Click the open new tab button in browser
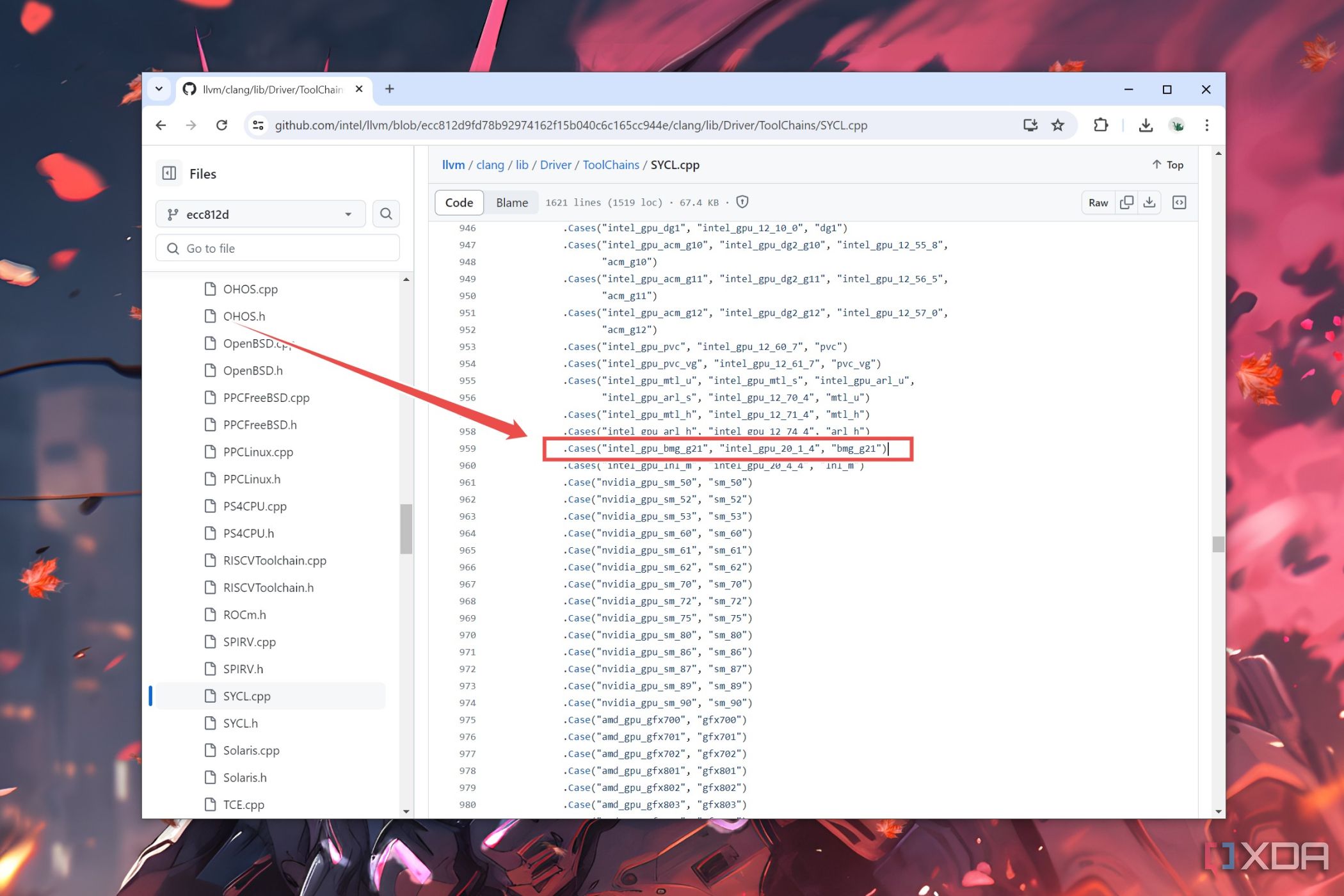The width and height of the screenshot is (1344, 896). tap(390, 89)
